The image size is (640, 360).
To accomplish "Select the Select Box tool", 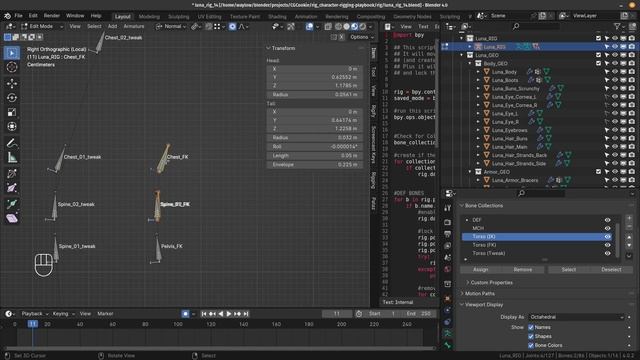I will click(x=12, y=53).
